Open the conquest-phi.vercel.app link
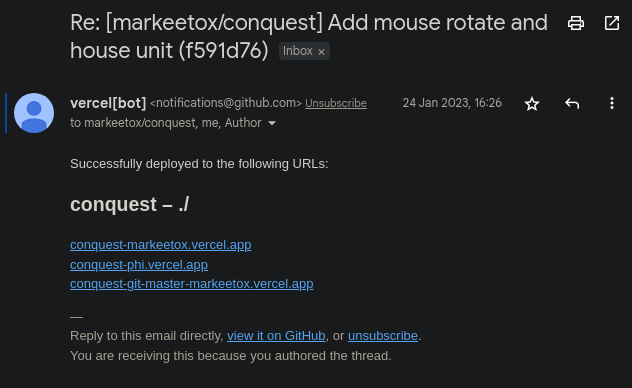Image resolution: width=632 pixels, height=388 pixels. tap(139, 265)
